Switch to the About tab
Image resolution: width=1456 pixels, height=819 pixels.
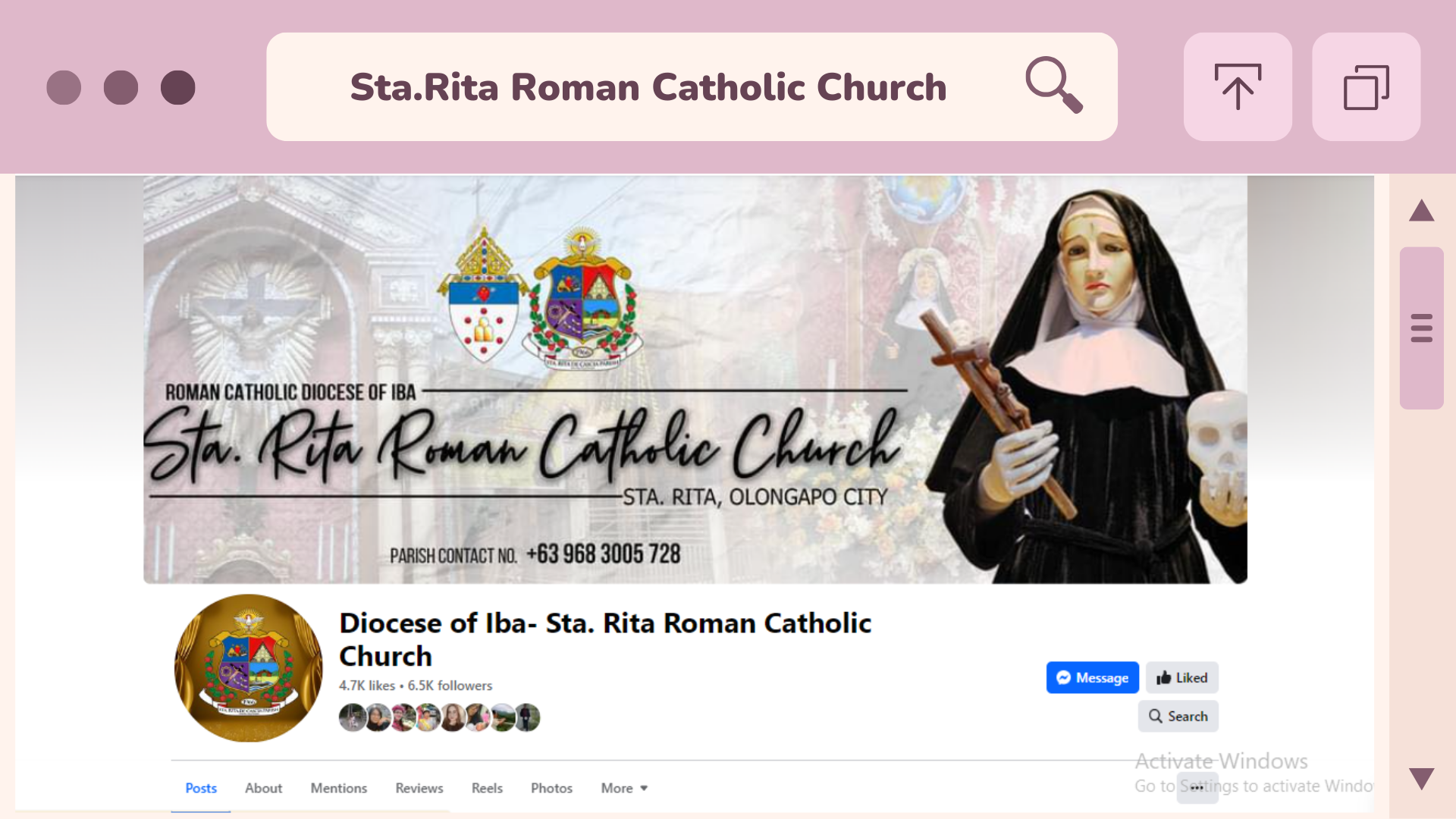(x=263, y=788)
